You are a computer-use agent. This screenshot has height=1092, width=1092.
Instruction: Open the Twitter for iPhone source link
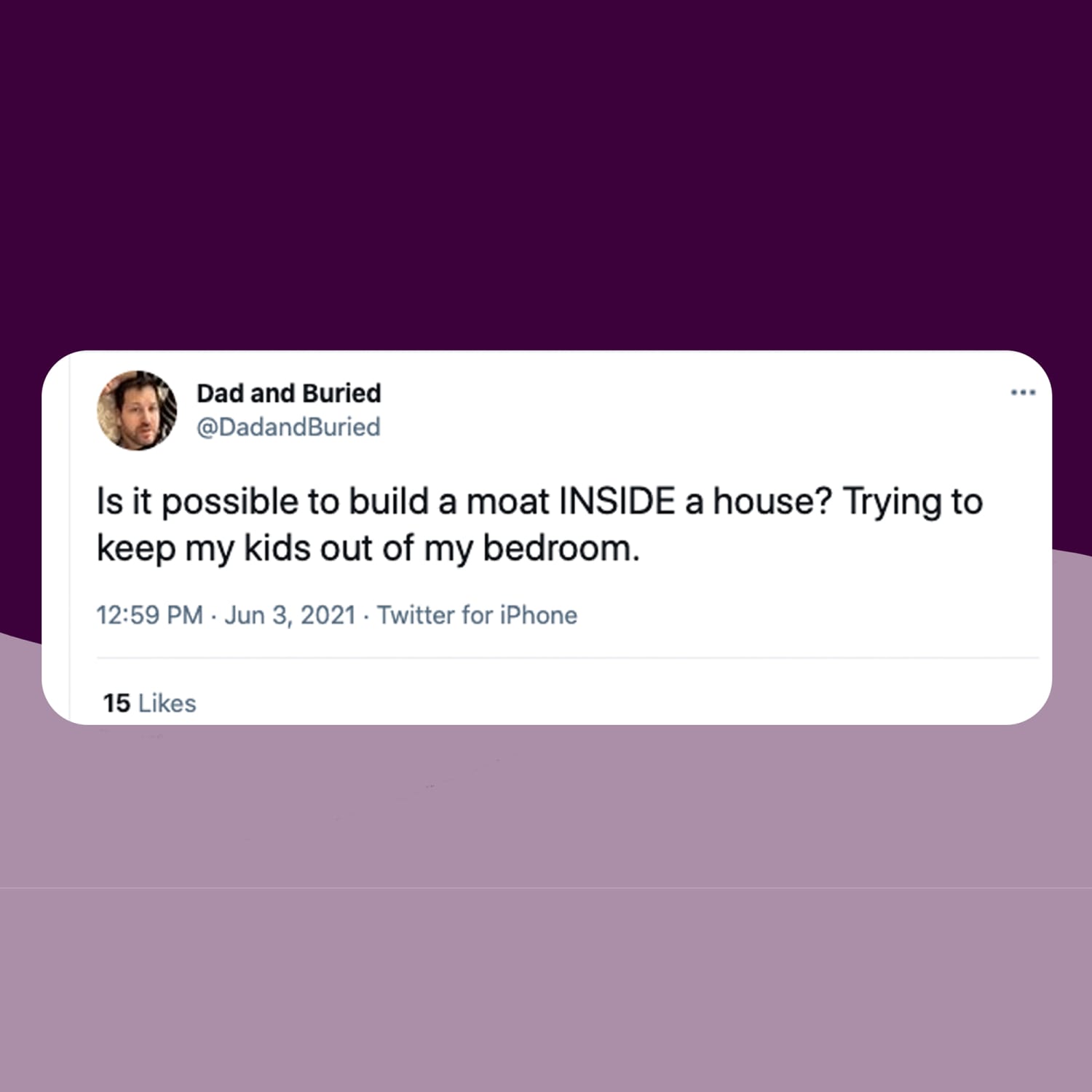click(477, 615)
